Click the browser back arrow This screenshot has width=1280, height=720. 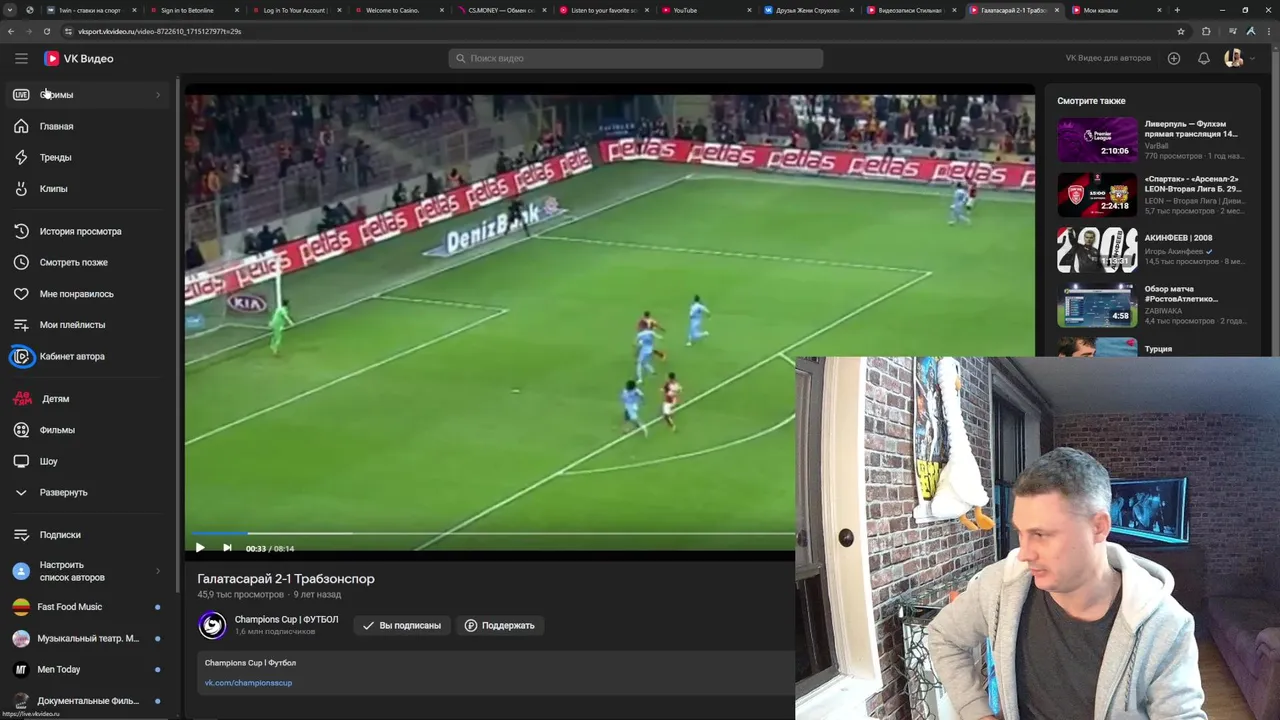pos(11,31)
